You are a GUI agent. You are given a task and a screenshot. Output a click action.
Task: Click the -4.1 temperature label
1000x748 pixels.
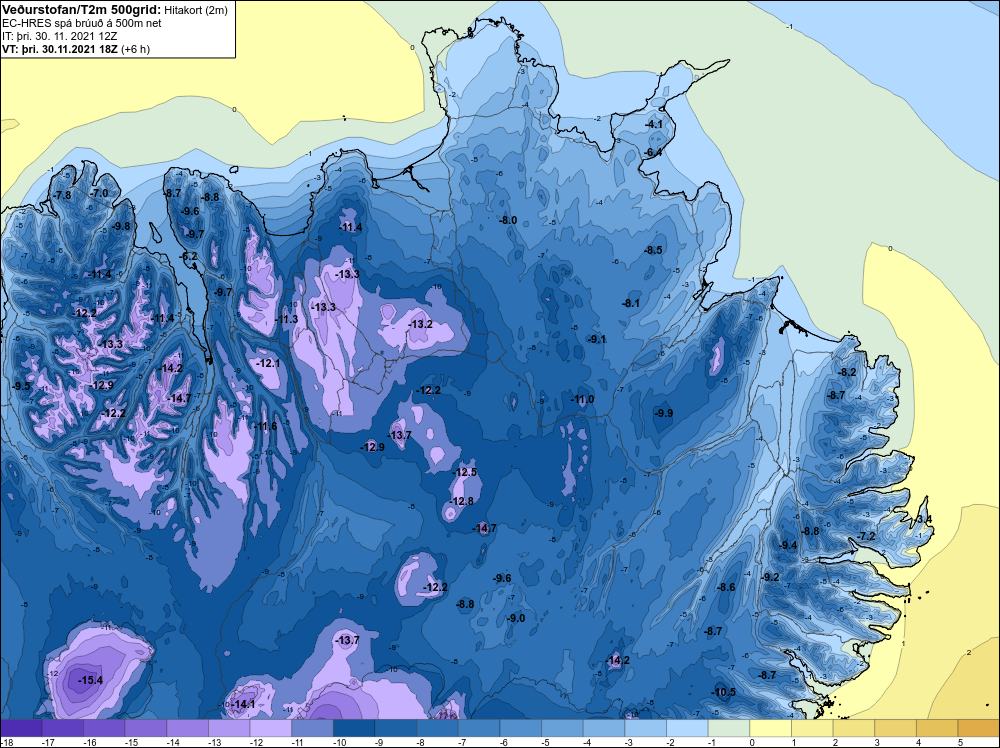[x=654, y=124]
